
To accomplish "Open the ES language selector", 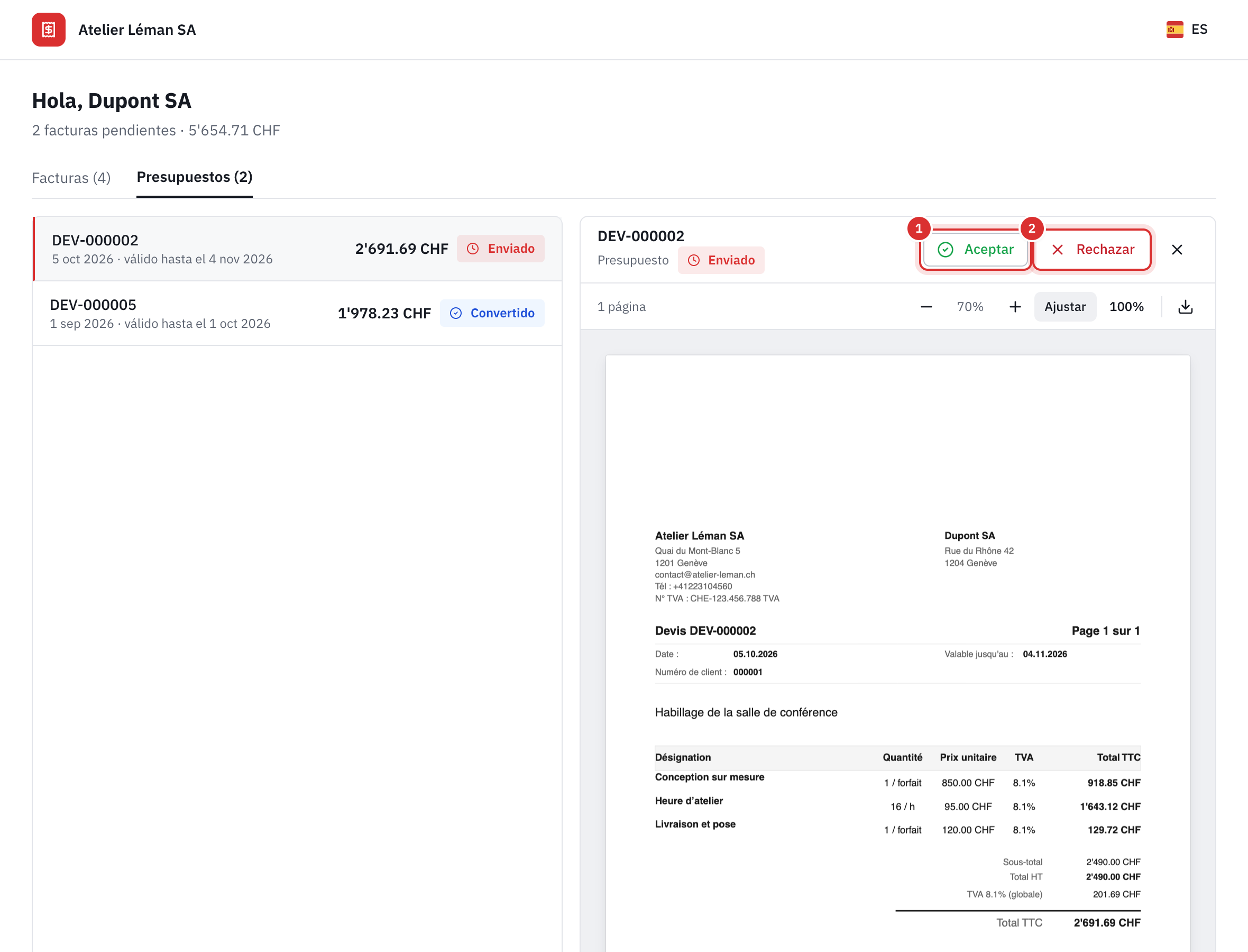I will click(x=1186, y=30).
